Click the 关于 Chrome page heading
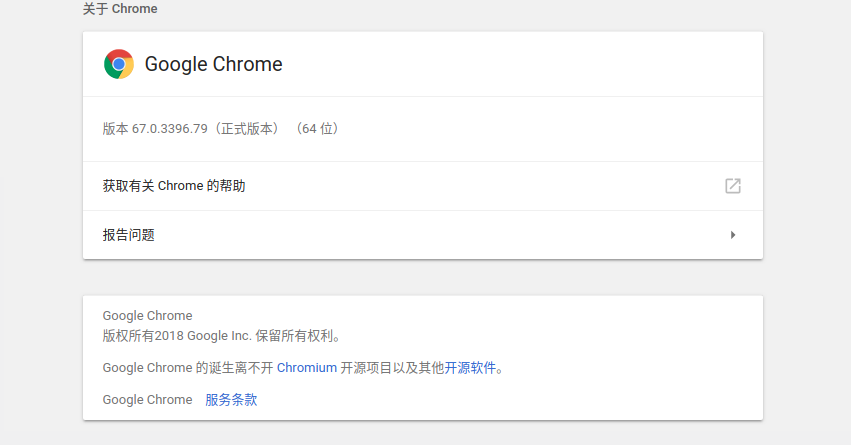The height and width of the screenshot is (445, 851). [120, 9]
